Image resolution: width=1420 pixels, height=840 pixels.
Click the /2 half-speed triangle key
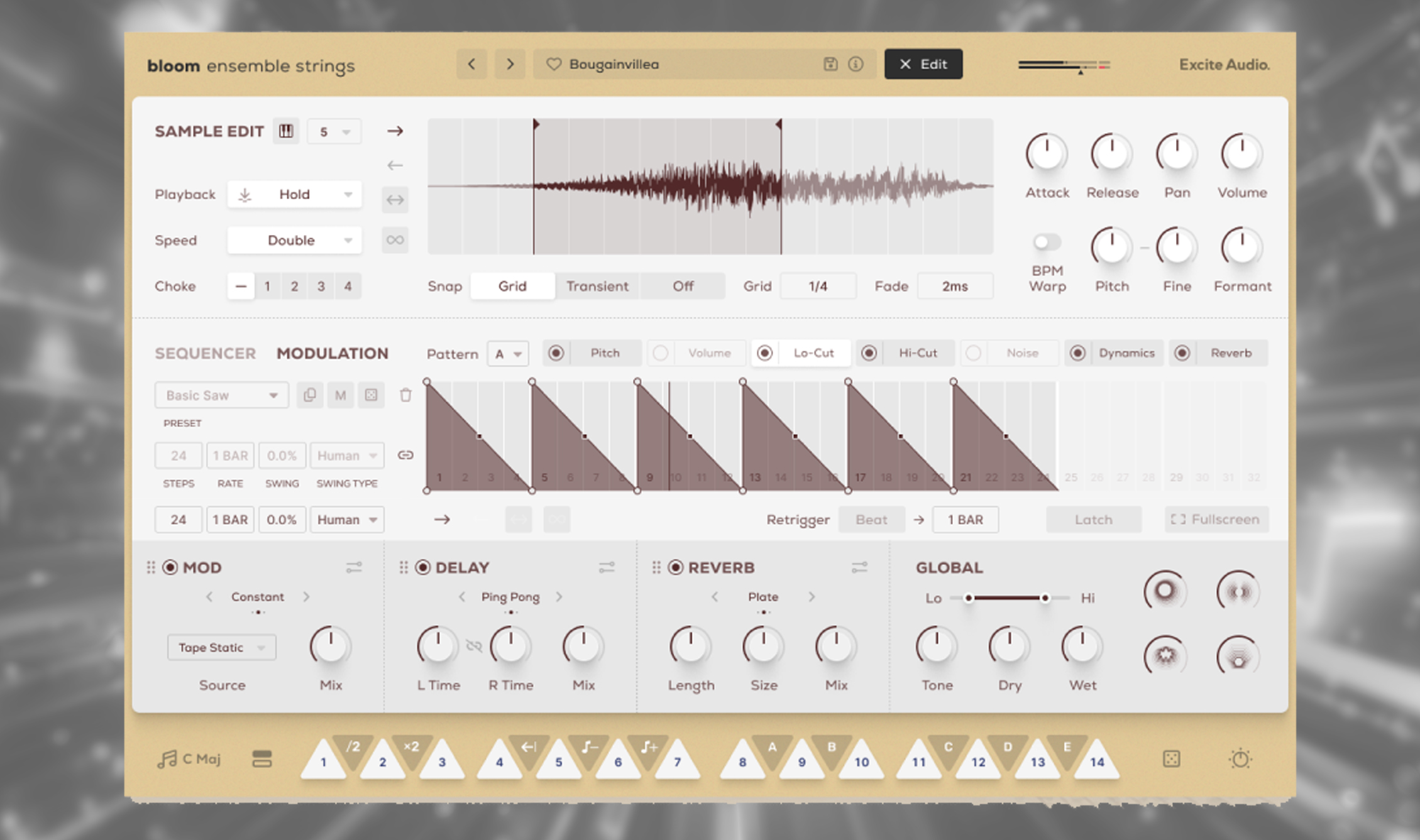(353, 749)
